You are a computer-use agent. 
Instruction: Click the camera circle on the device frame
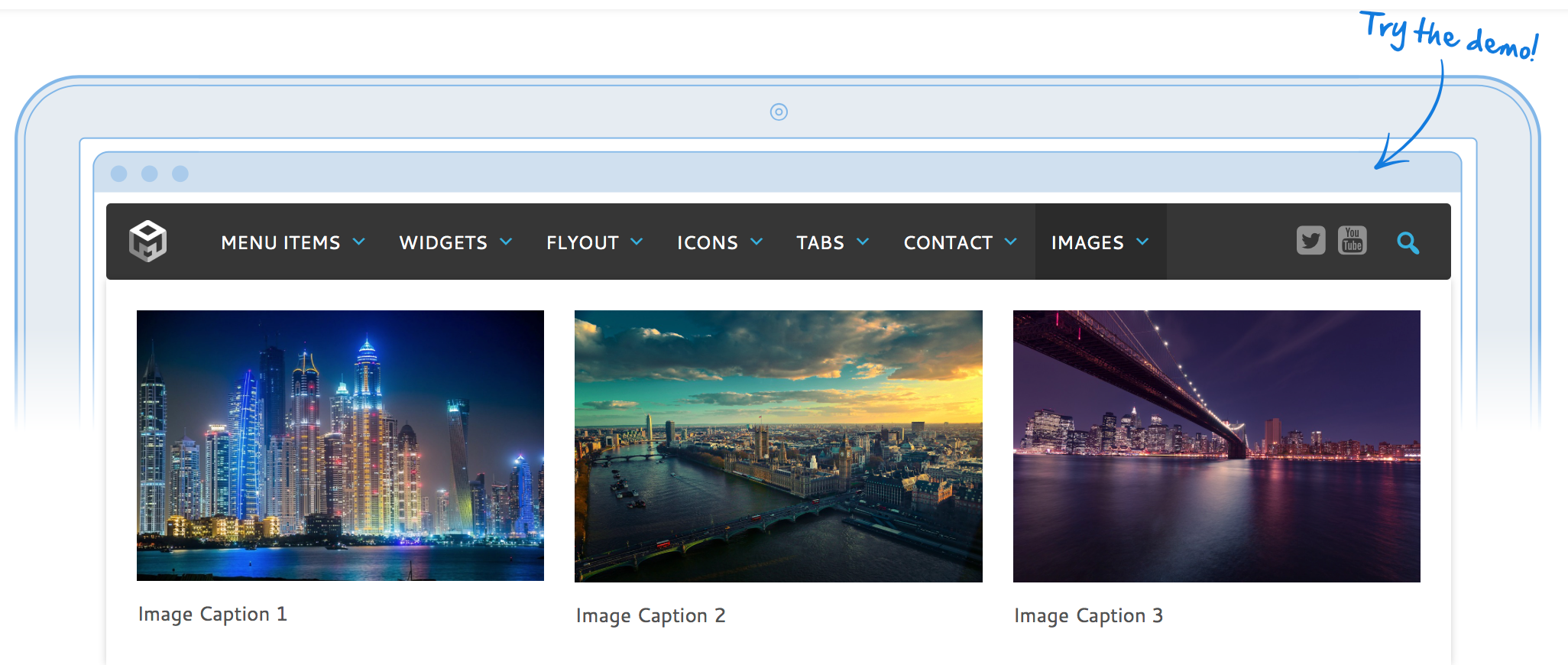[779, 112]
